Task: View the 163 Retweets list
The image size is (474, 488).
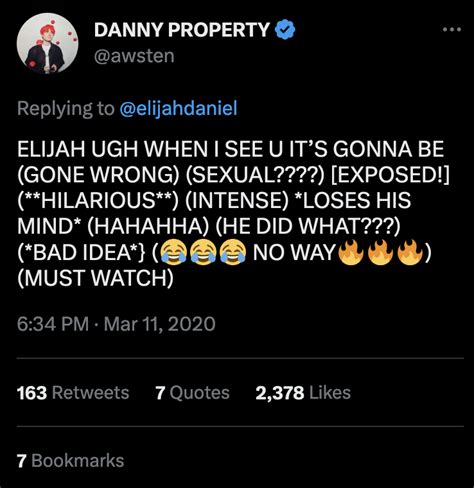Action: click(x=73, y=392)
